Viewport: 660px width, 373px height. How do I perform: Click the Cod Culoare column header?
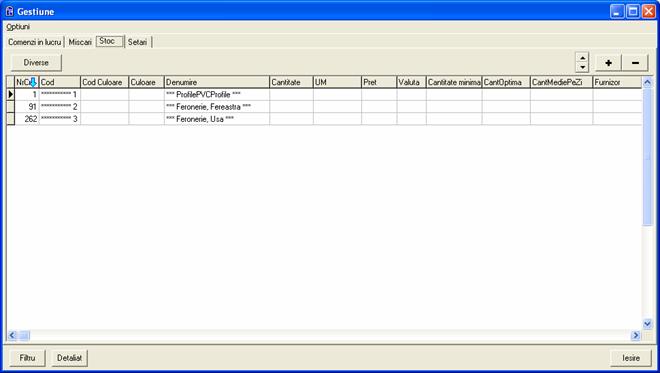[x=104, y=82]
